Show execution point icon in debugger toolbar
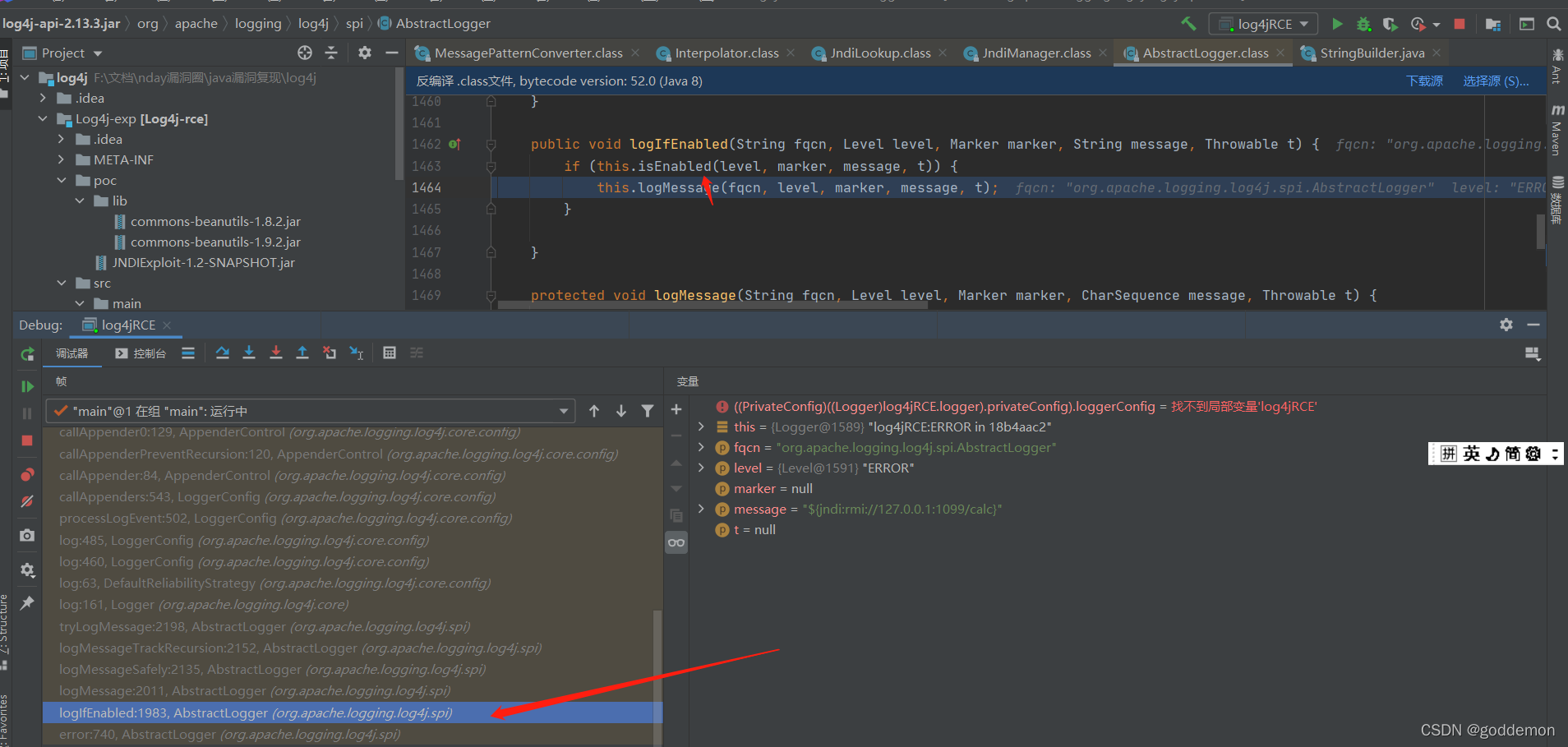Screen dimensions: 1568x747 click(x=188, y=353)
